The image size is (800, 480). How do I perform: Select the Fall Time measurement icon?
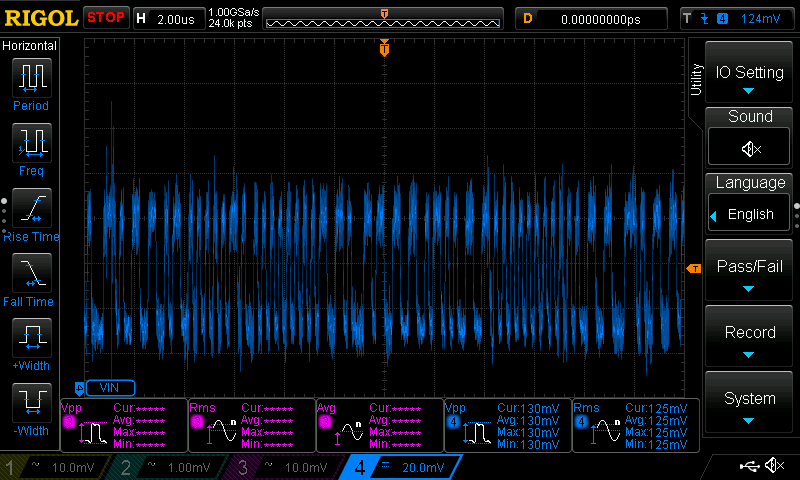(32, 272)
